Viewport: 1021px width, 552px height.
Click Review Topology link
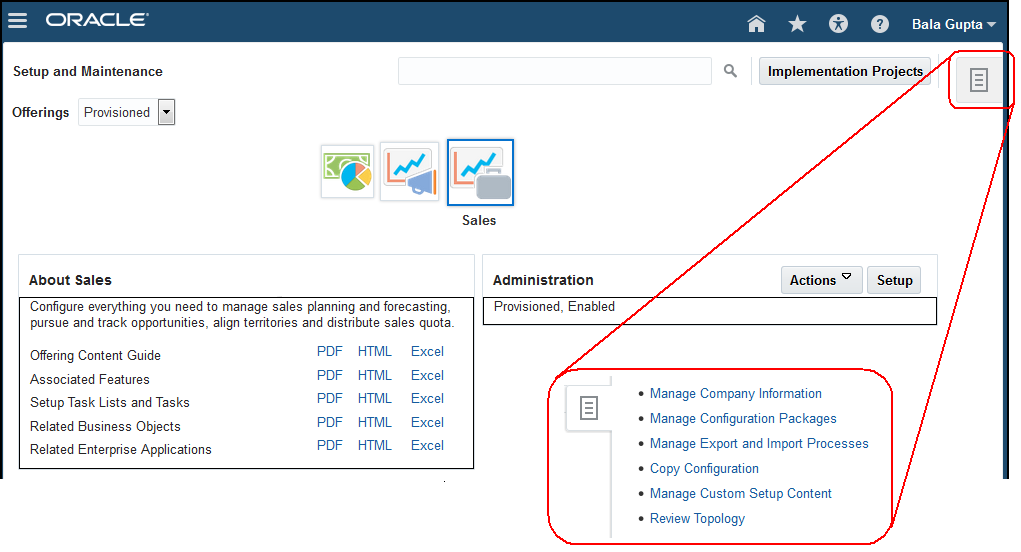[x=697, y=519]
